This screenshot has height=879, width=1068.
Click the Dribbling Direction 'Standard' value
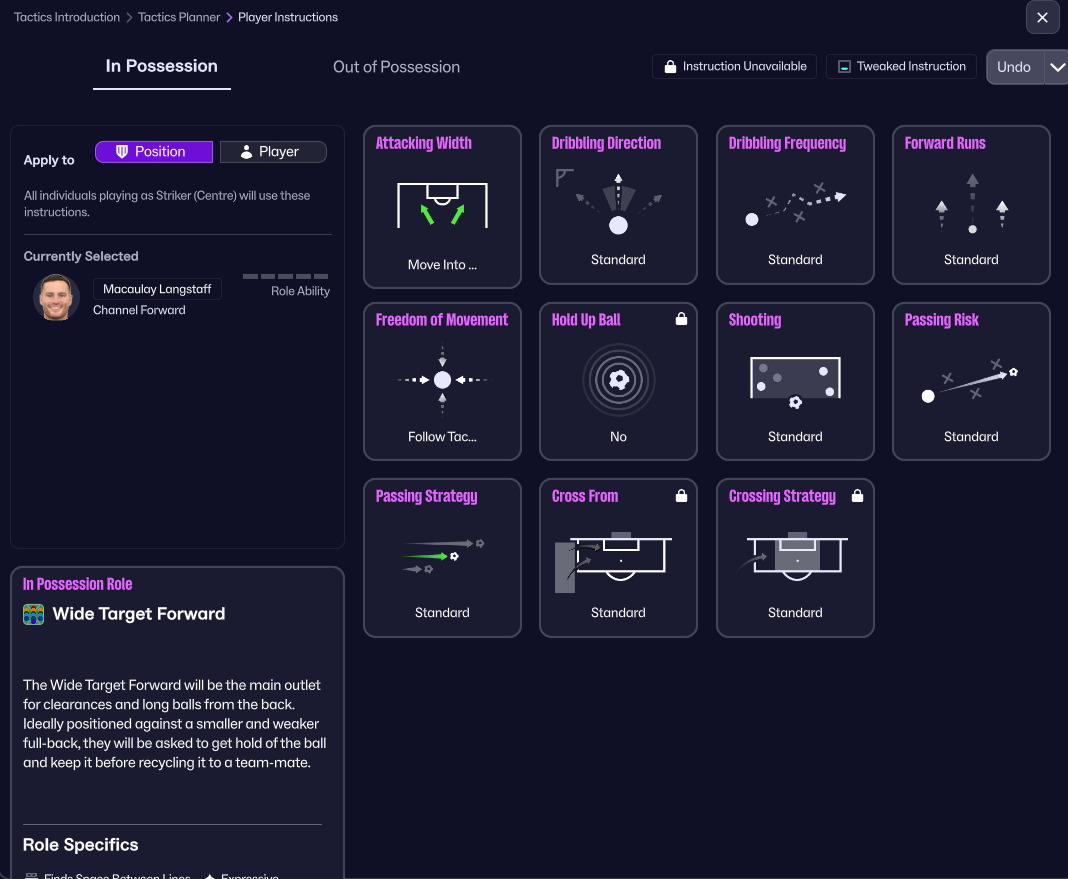(x=618, y=259)
